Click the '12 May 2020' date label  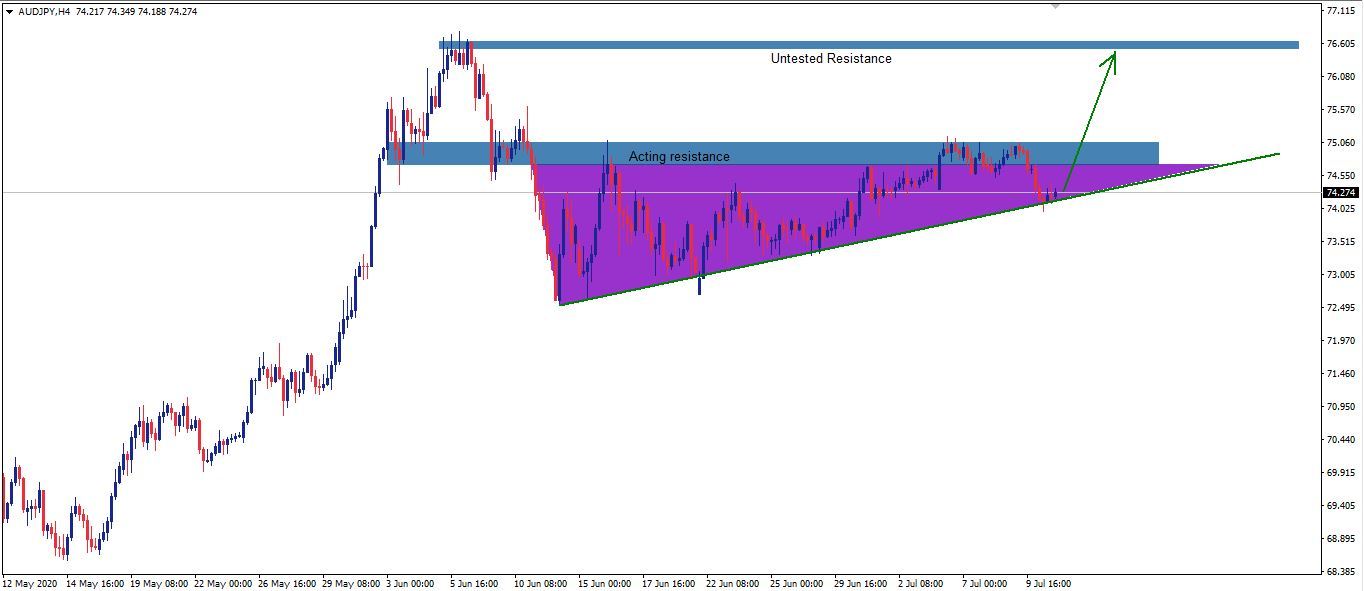[x=30, y=583]
